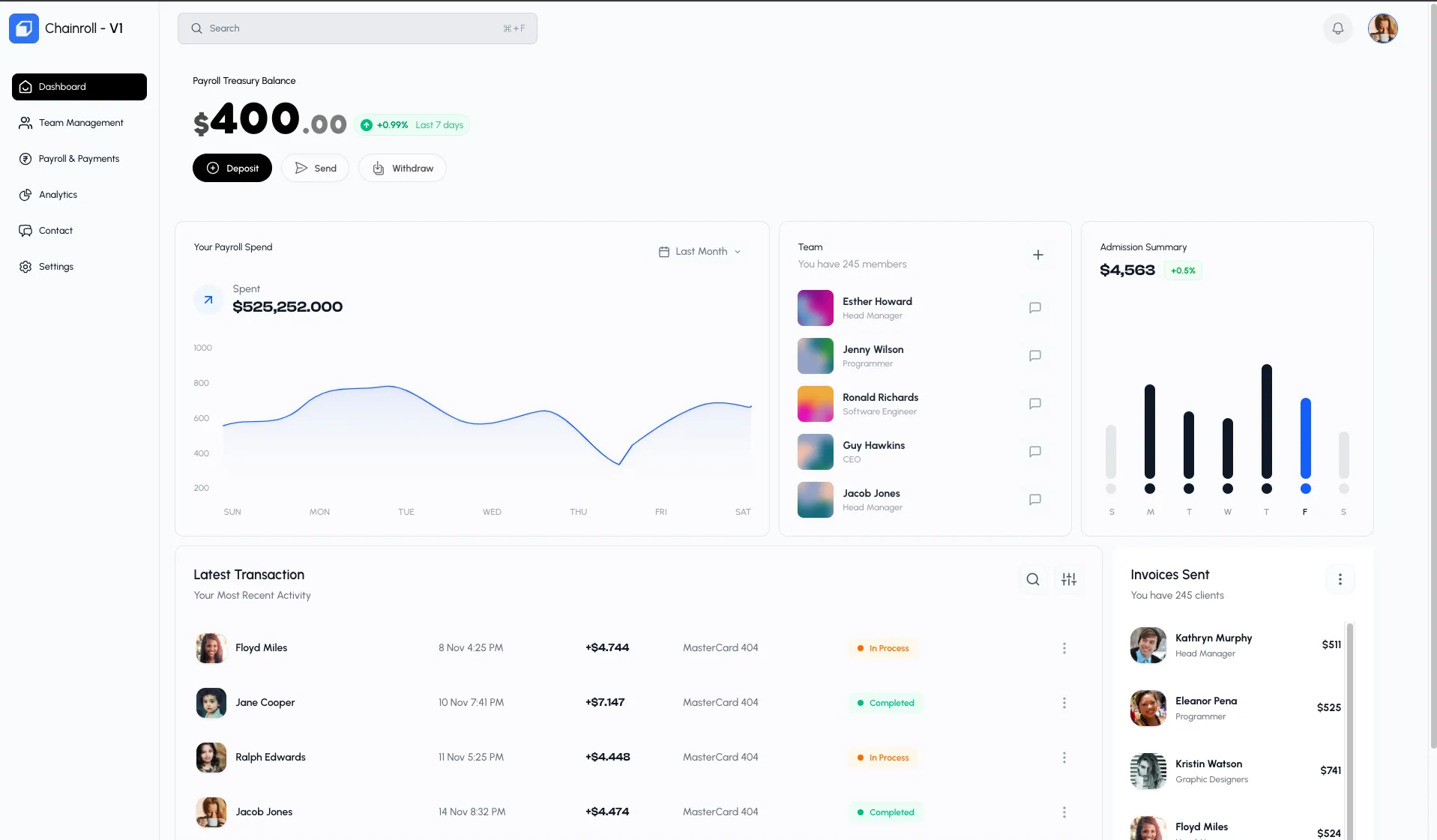Expand the Last Month period dropdown

click(700, 252)
